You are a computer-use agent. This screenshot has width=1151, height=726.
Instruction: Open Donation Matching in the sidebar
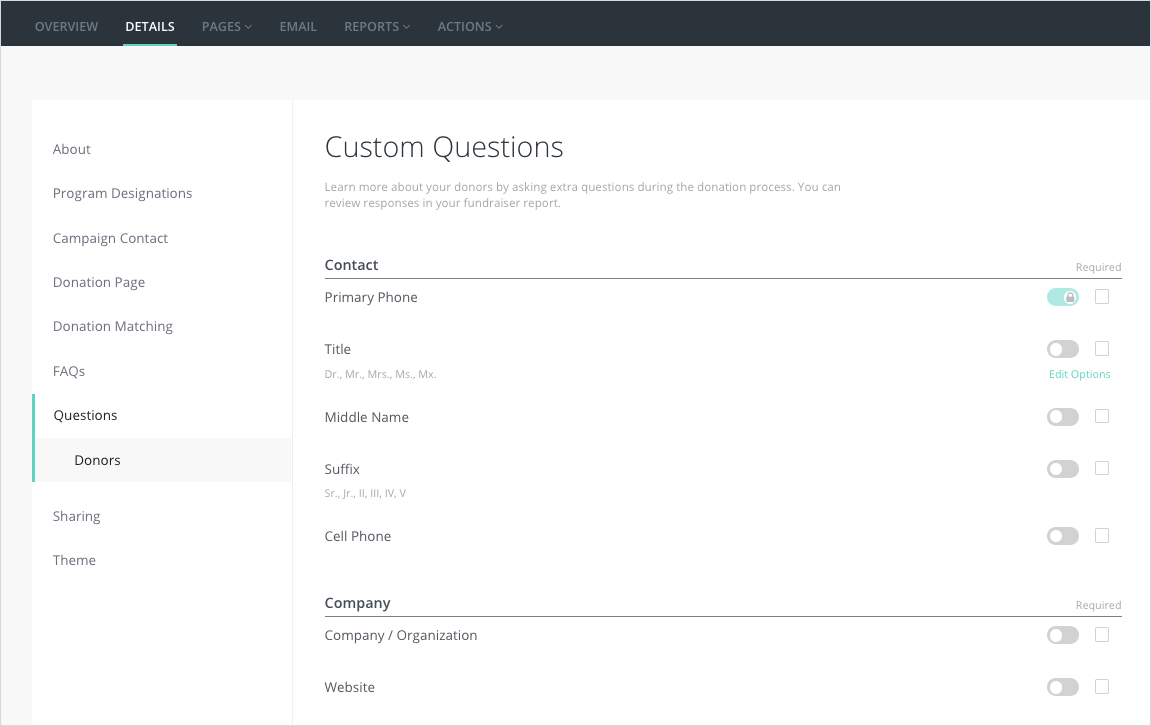(x=113, y=326)
